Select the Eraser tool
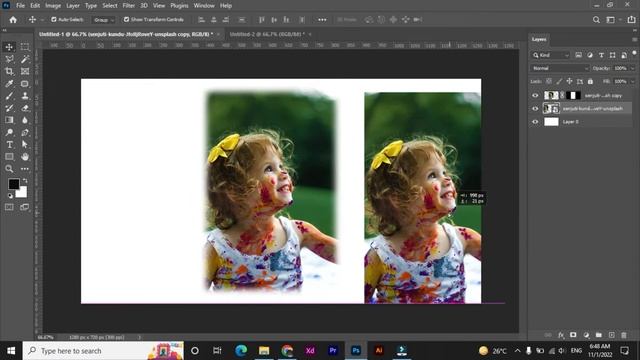The image size is (640, 360). [x=25, y=108]
